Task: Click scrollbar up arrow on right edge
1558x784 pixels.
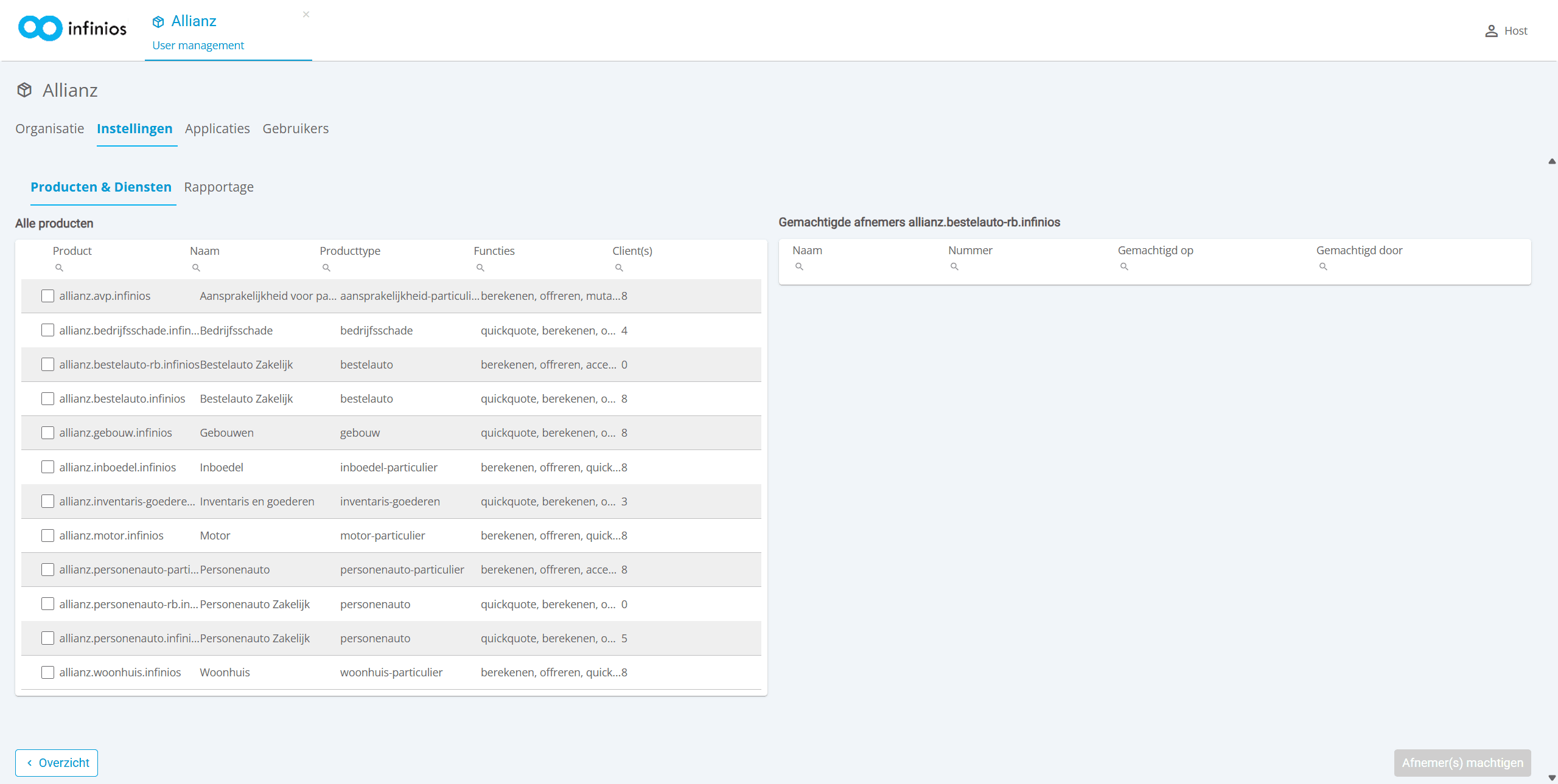Action: click(1552, 161)
